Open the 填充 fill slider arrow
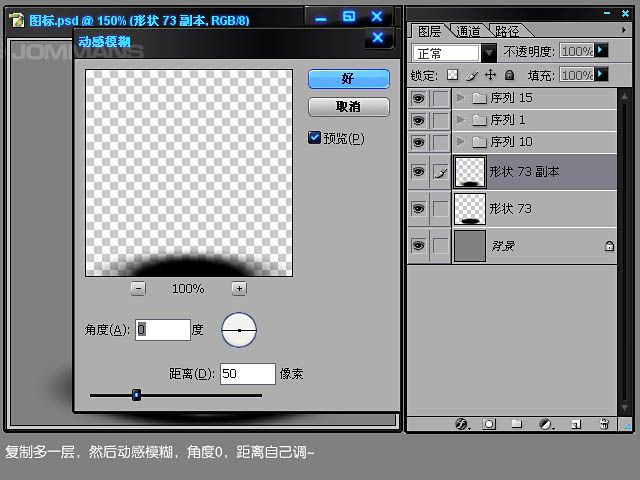Screen dimensions: 640x480 pos(601,74)
